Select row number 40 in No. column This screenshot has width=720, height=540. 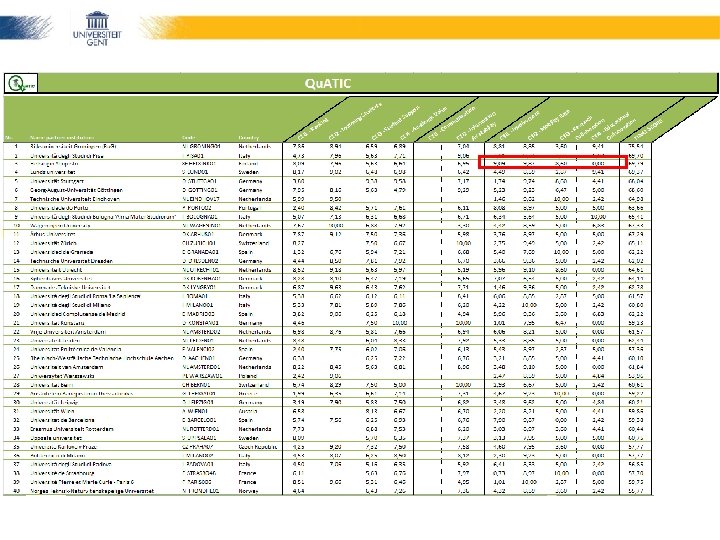click(16, 491)
